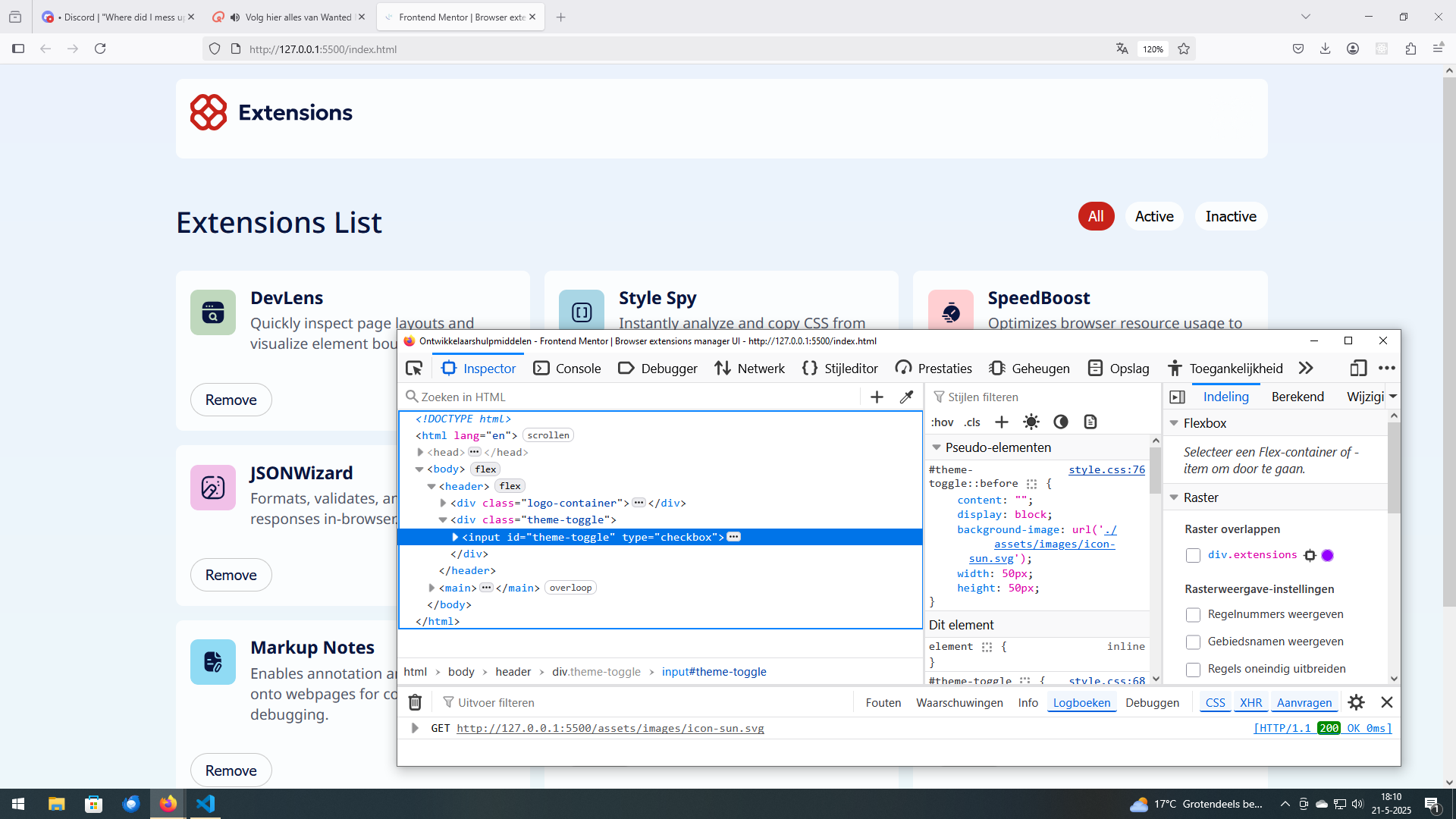Viewport: 1456px width, 819px height.
Task: Check Regelnummers weergeven option
Action: (x=1193, y=615)
